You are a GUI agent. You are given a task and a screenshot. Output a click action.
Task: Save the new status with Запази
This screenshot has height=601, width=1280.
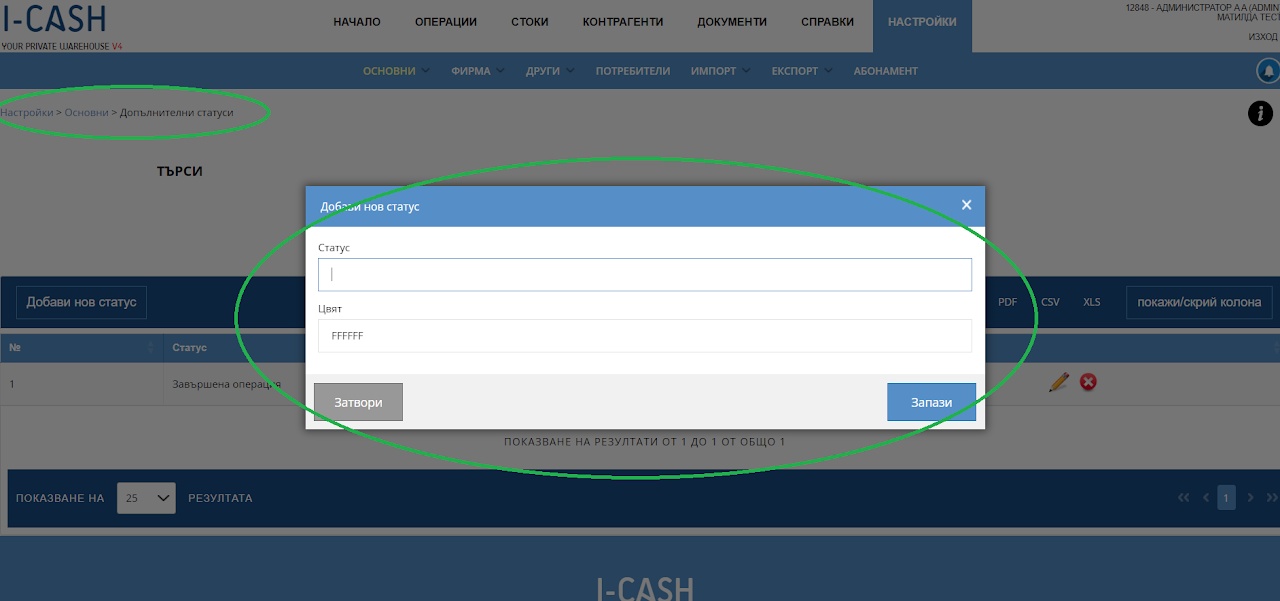point(931,402)
